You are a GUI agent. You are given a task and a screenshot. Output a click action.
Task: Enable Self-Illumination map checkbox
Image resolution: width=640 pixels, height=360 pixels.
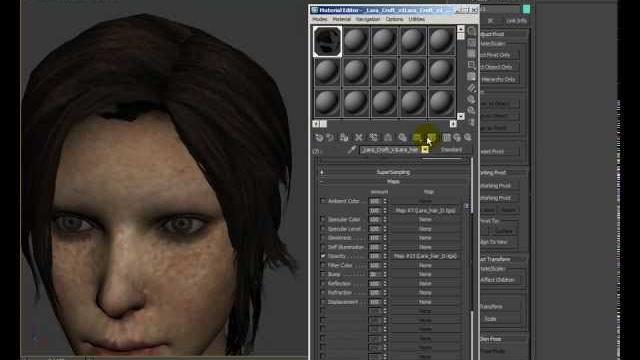tap(322, 247)
